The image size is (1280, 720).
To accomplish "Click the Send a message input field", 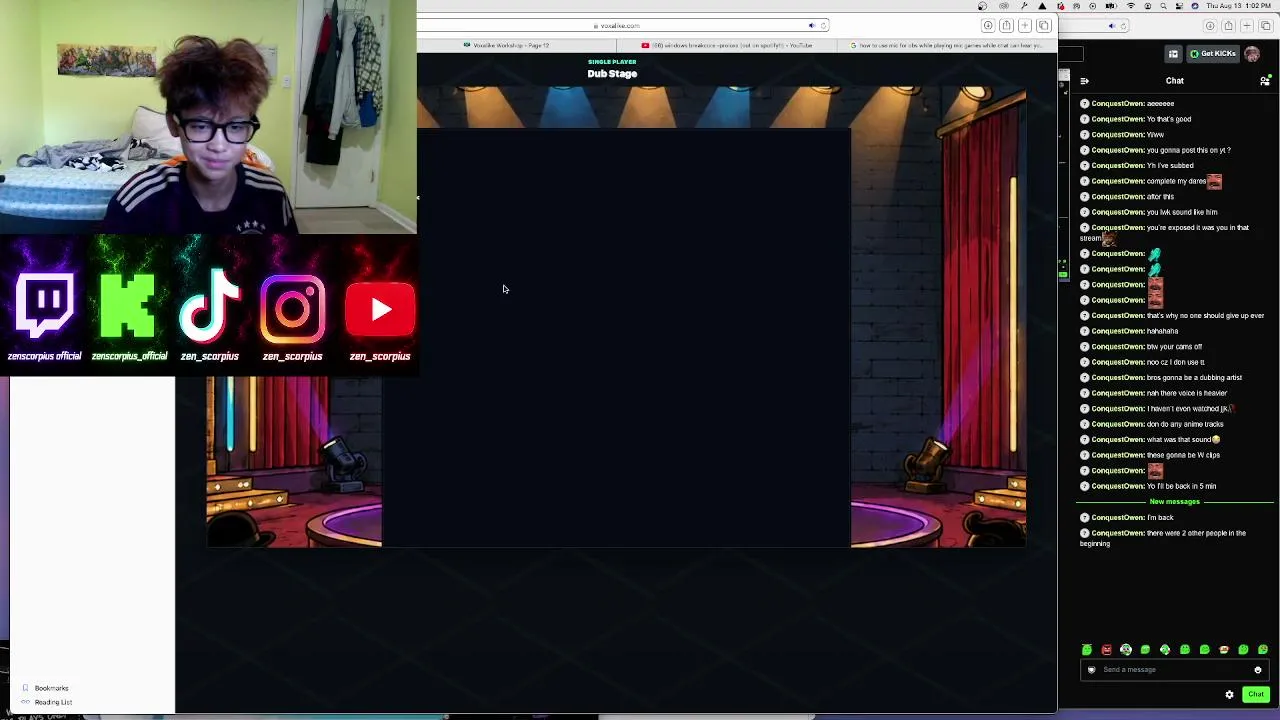I will [1175, 670].
